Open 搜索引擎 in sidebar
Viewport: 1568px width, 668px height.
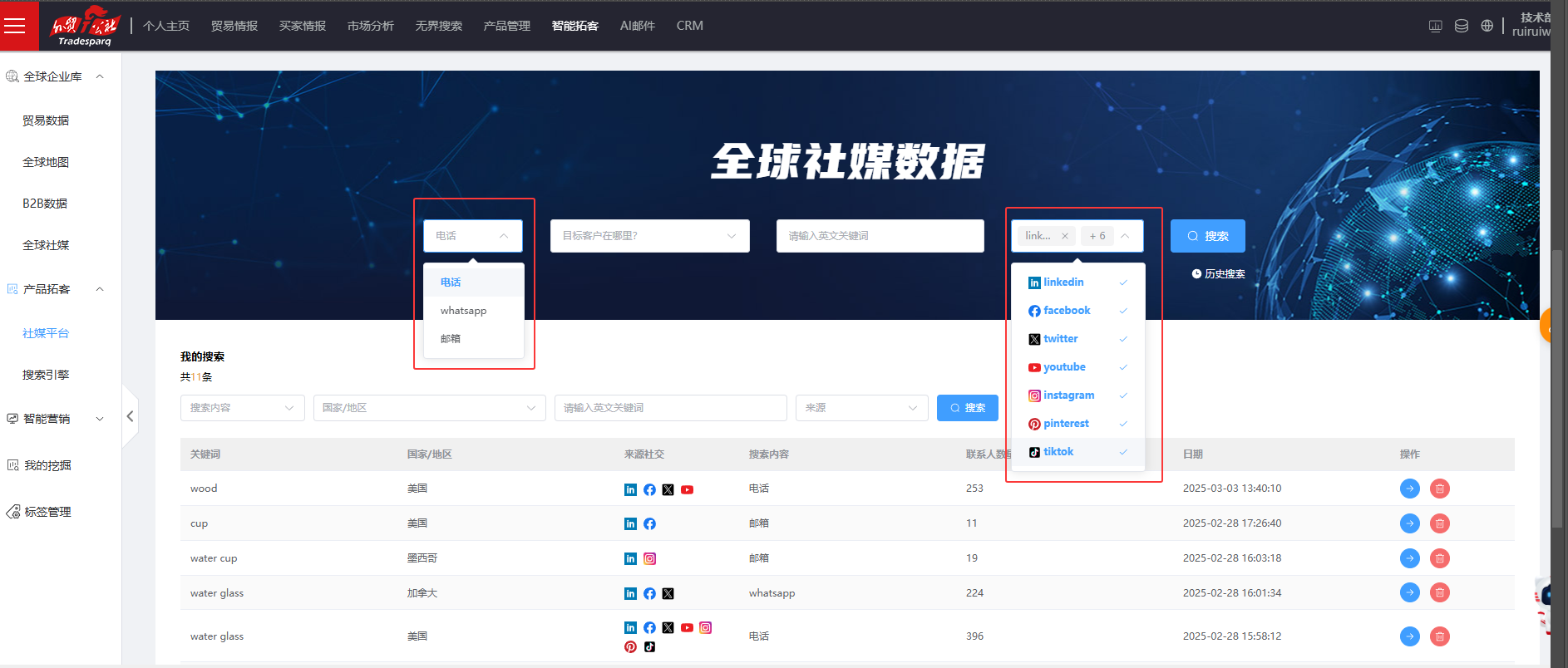click(x=46, y=375)
